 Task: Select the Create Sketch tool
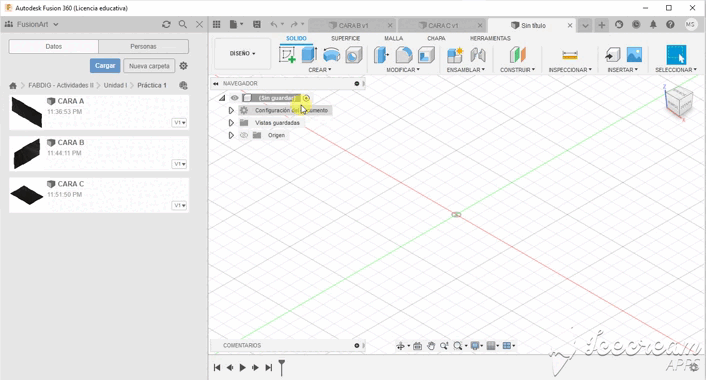[287, 55]
